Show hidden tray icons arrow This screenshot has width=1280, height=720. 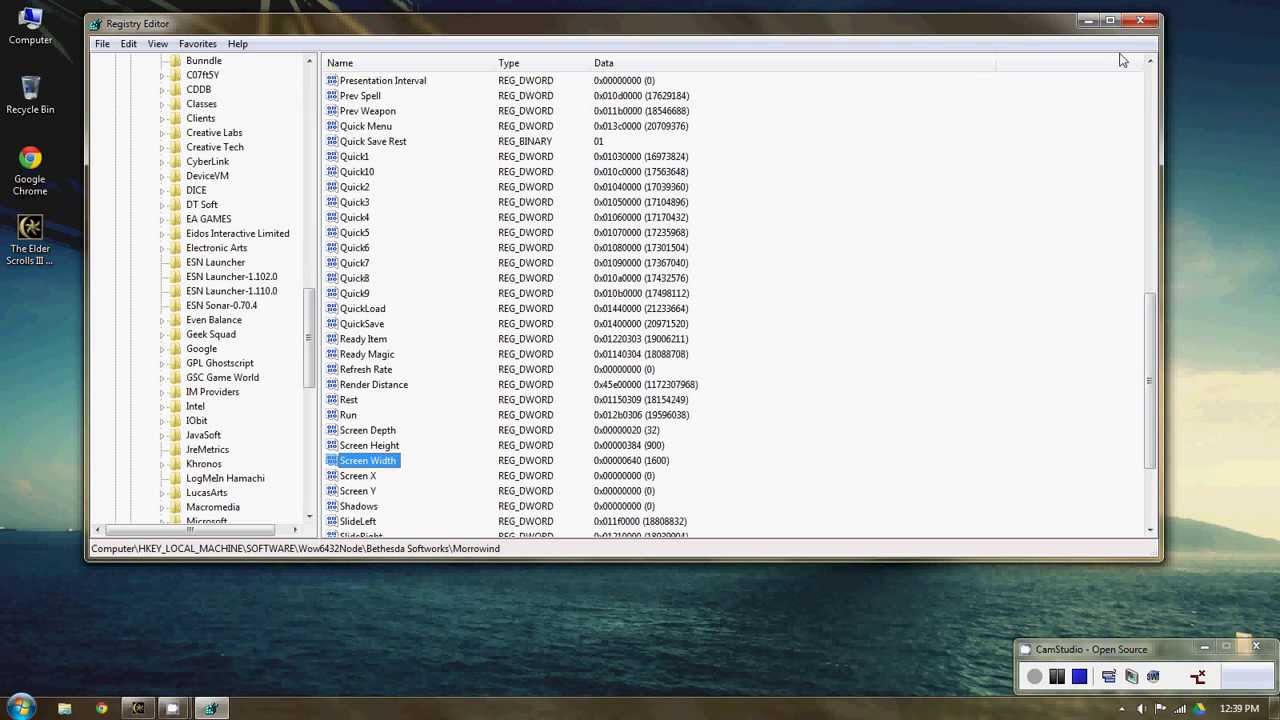tap(1121, 709)
